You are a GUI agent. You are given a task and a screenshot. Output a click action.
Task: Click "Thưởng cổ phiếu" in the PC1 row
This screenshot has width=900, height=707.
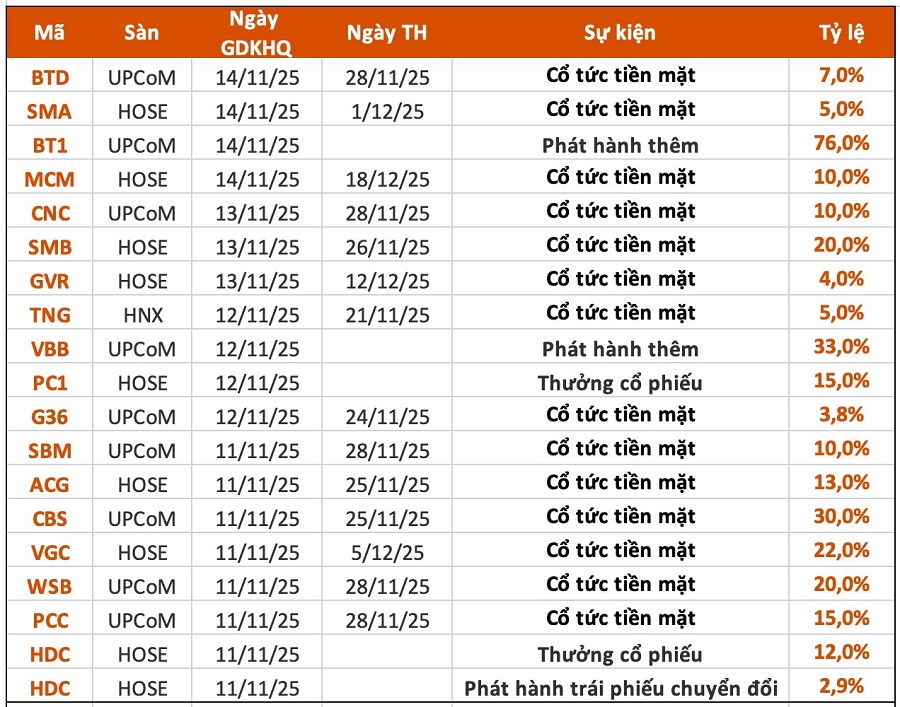point(621,383)
